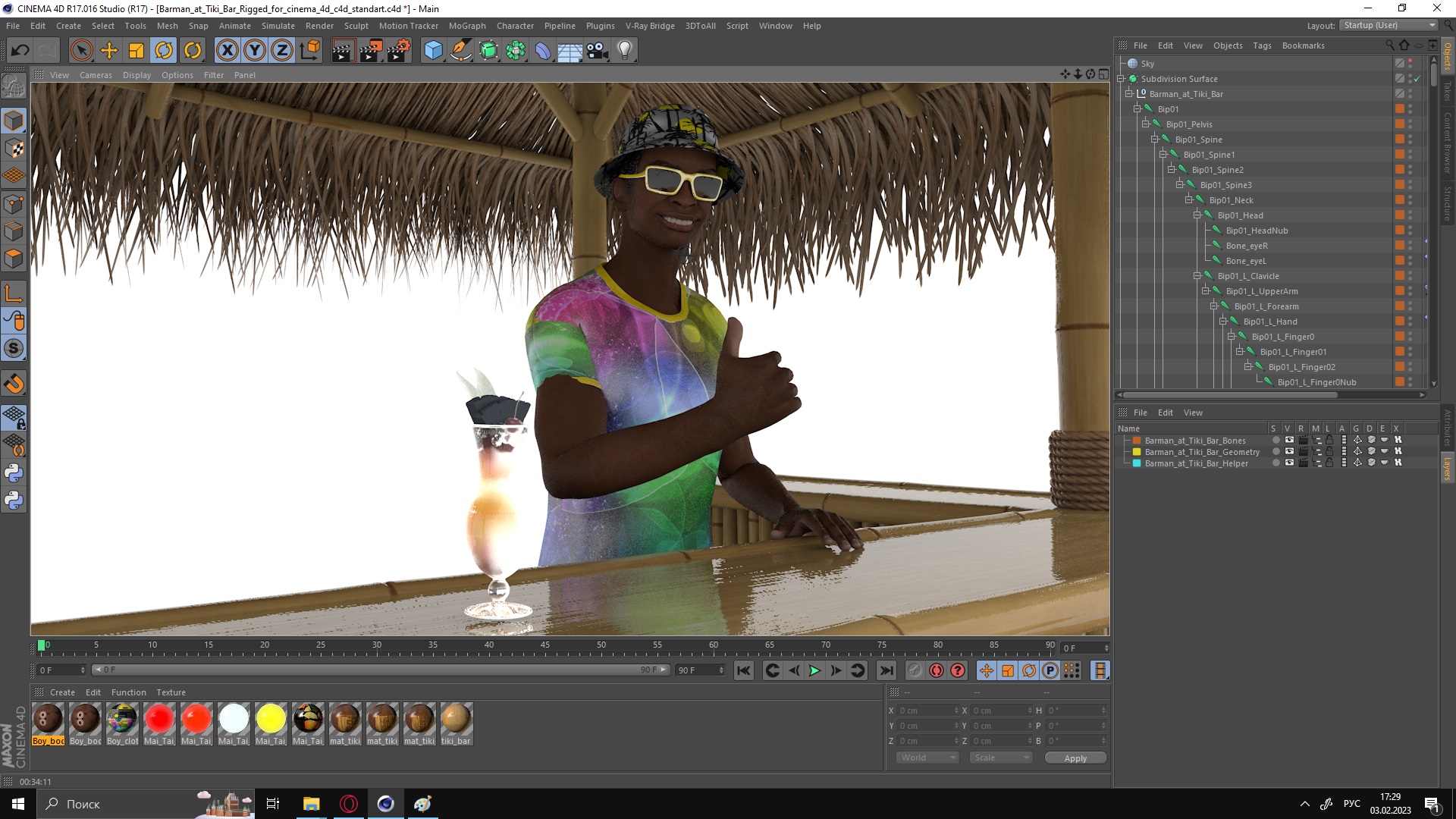
Task: Click the Floor environment icon
Action: click(570, 51)
